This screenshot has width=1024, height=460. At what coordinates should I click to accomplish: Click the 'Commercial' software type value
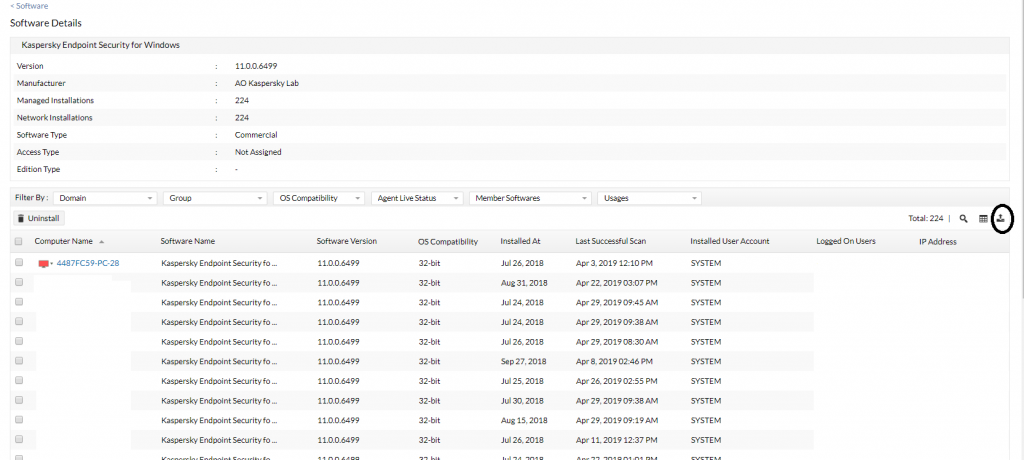256,135
